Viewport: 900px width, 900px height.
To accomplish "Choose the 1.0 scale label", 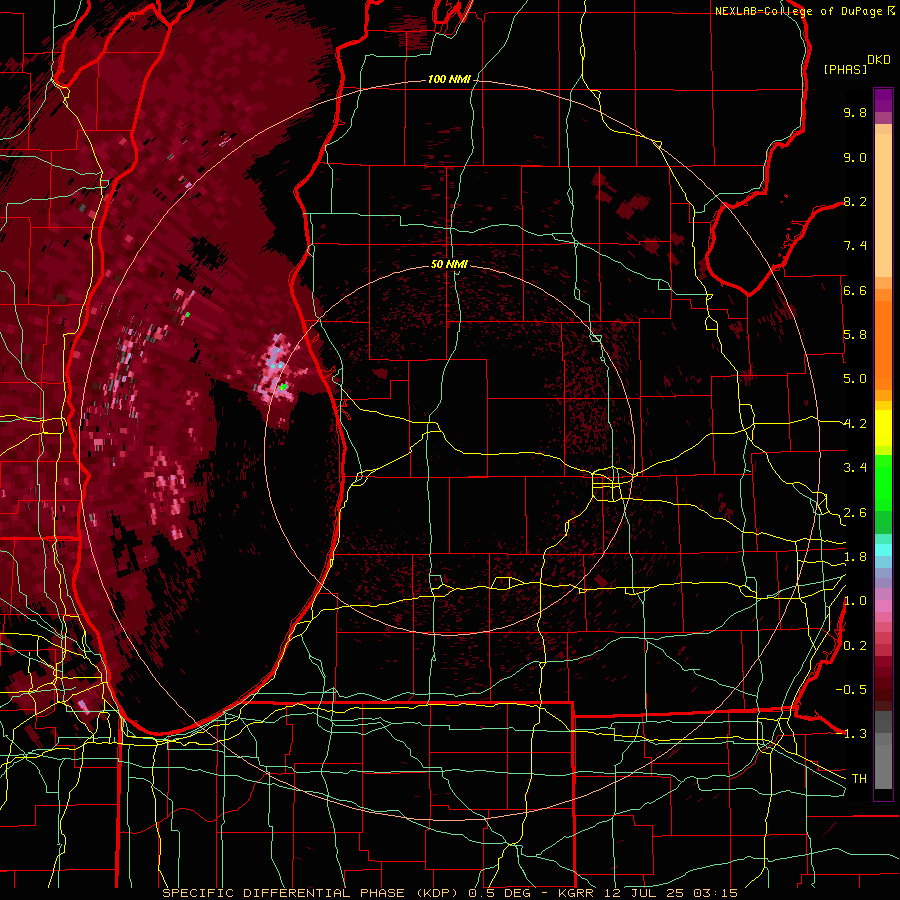I will [x=855, y=601].
